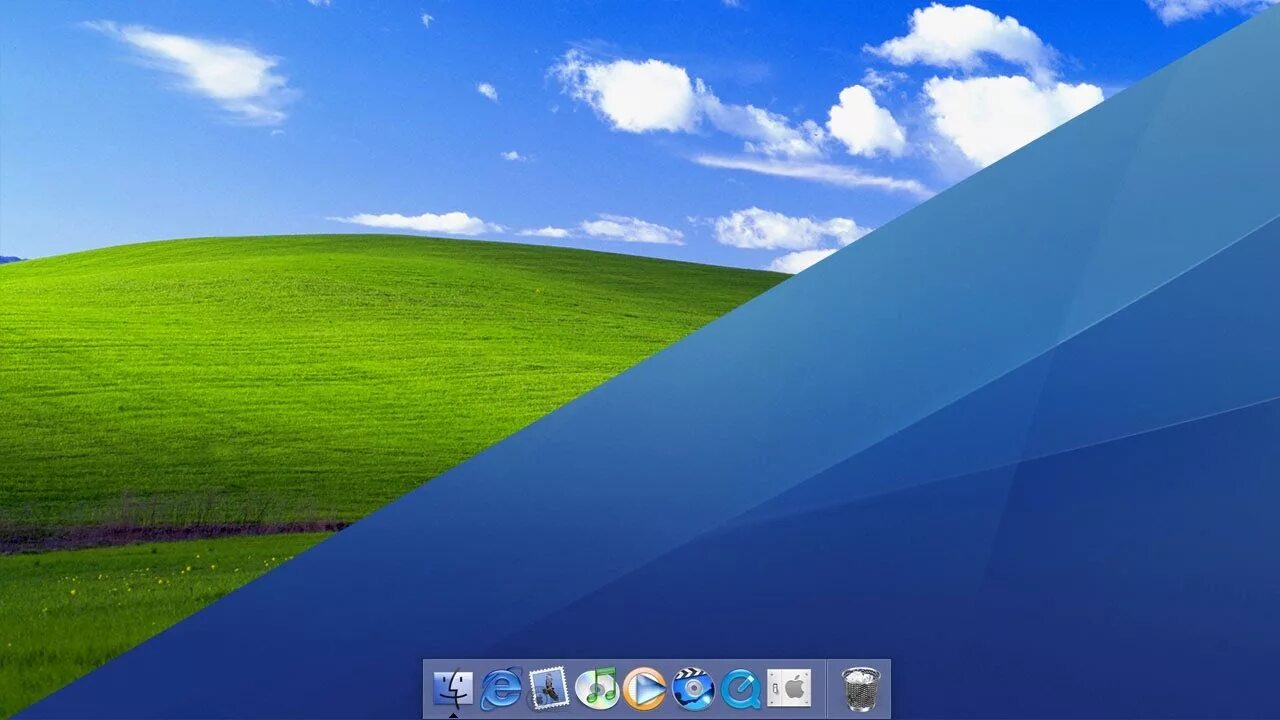Viewport: 1280px width, 720px height.
Task: Open the orange play-button media player
Action: 645,688
